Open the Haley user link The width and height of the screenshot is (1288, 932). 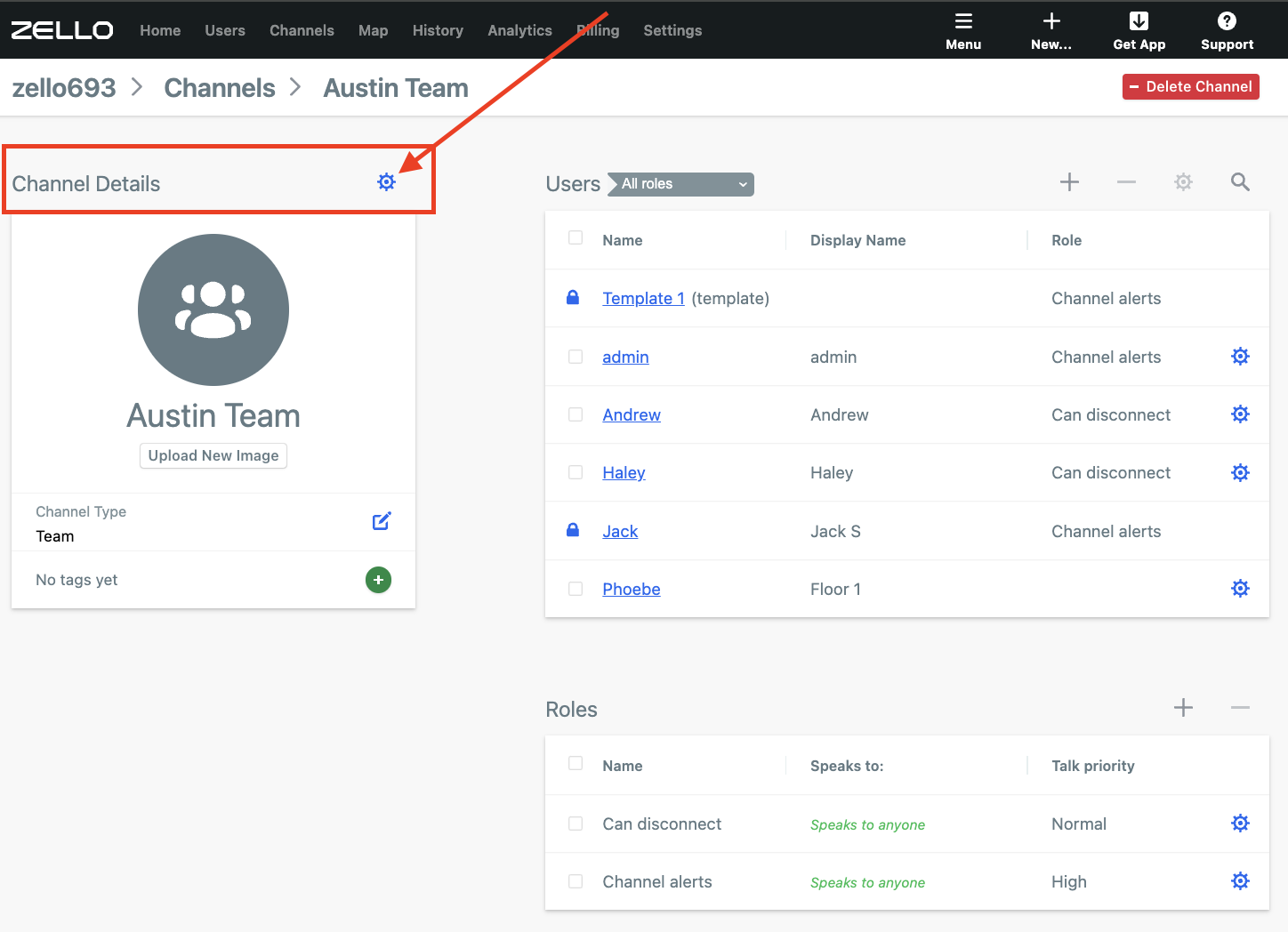click(624, 473)
